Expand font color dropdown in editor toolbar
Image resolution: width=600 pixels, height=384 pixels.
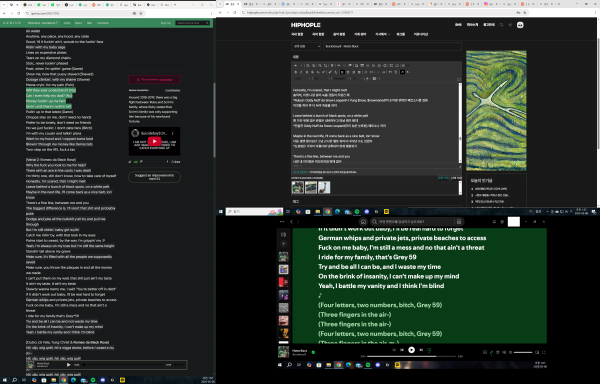click(x=368, y=78)
